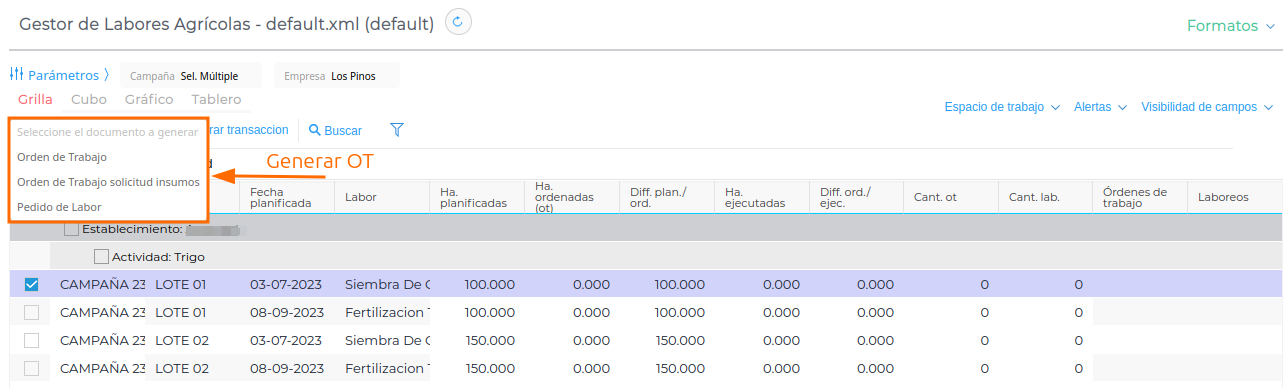1288x388 pixels.
Task: Check the LOTE 01 08-09-2023 row checkbox
Action: point(31,313)
